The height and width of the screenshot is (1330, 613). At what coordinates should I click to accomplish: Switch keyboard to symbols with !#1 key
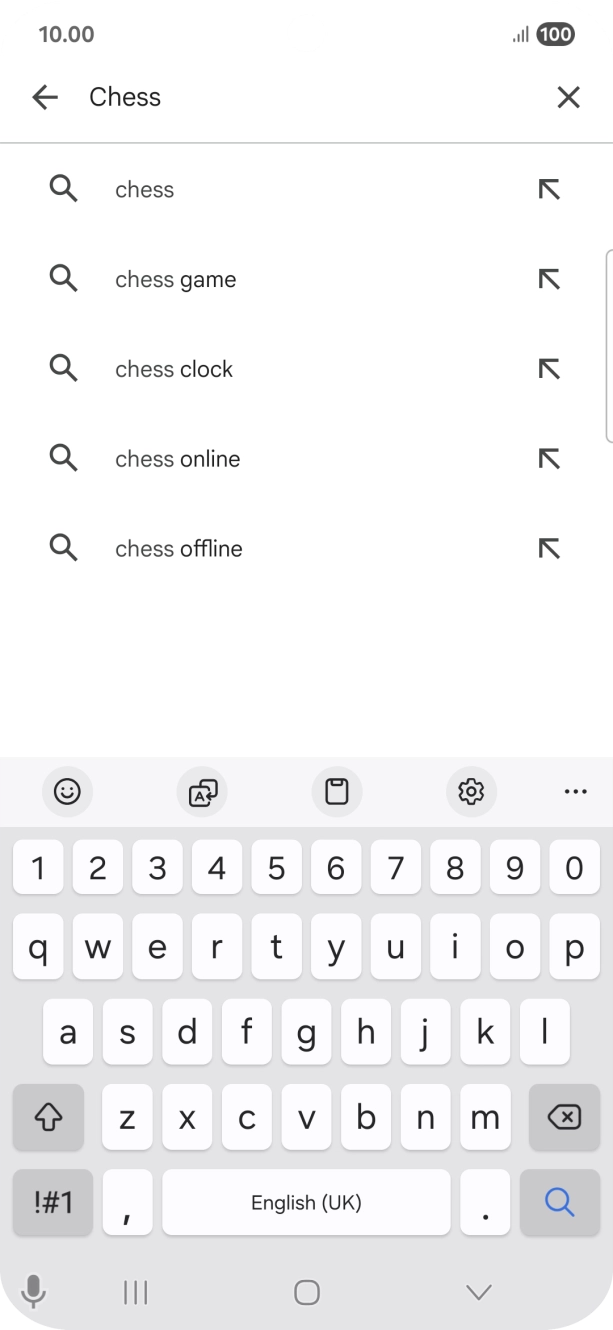click(52, 1203)
